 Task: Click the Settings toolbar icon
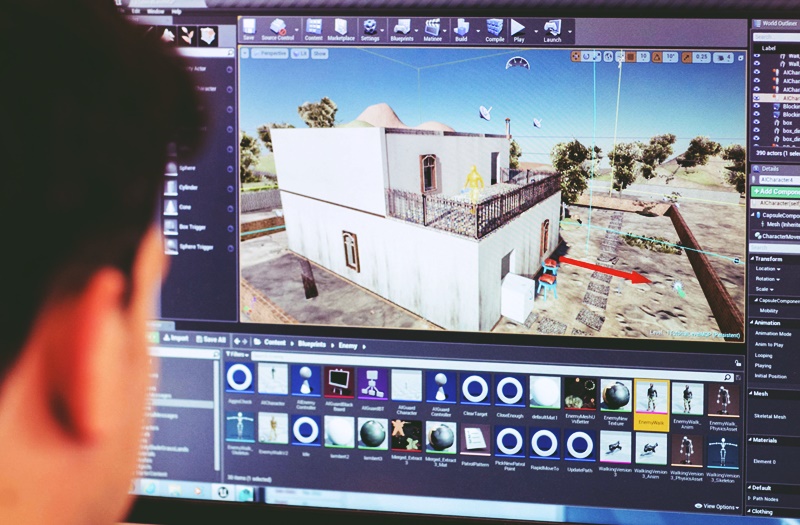[x=370, y=30]
